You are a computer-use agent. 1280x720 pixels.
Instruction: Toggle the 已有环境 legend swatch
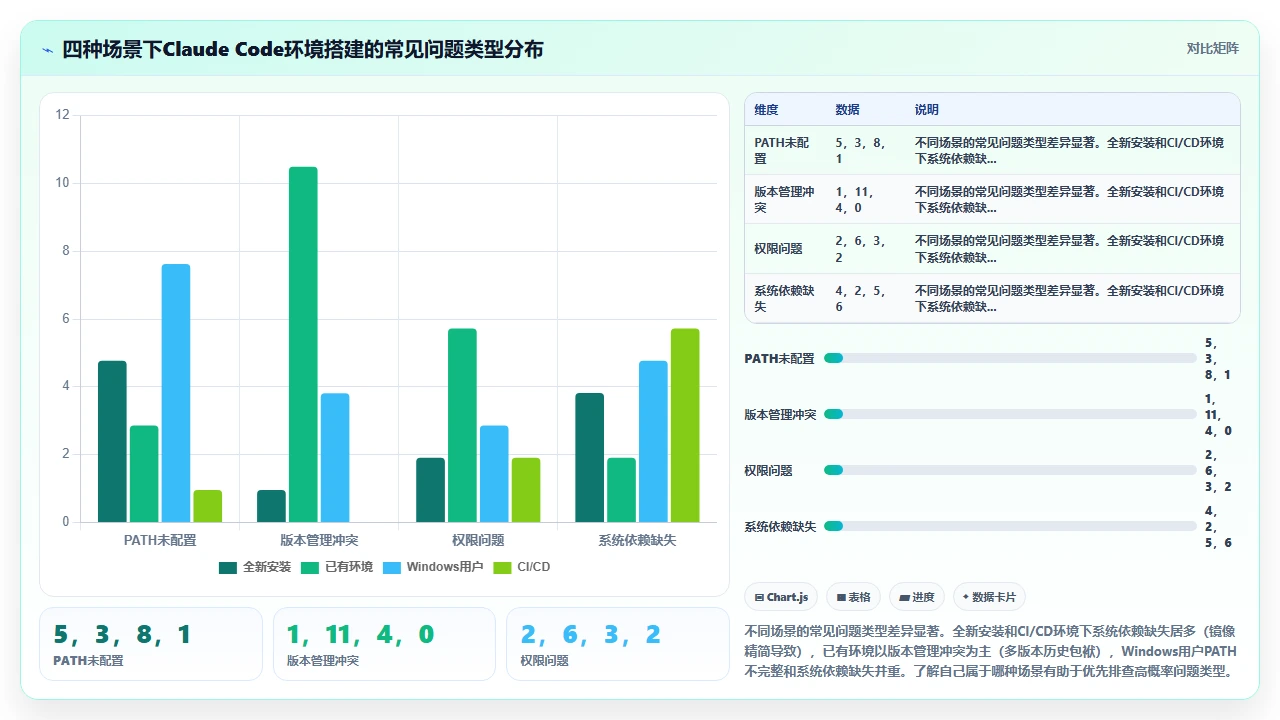point(310,567)
